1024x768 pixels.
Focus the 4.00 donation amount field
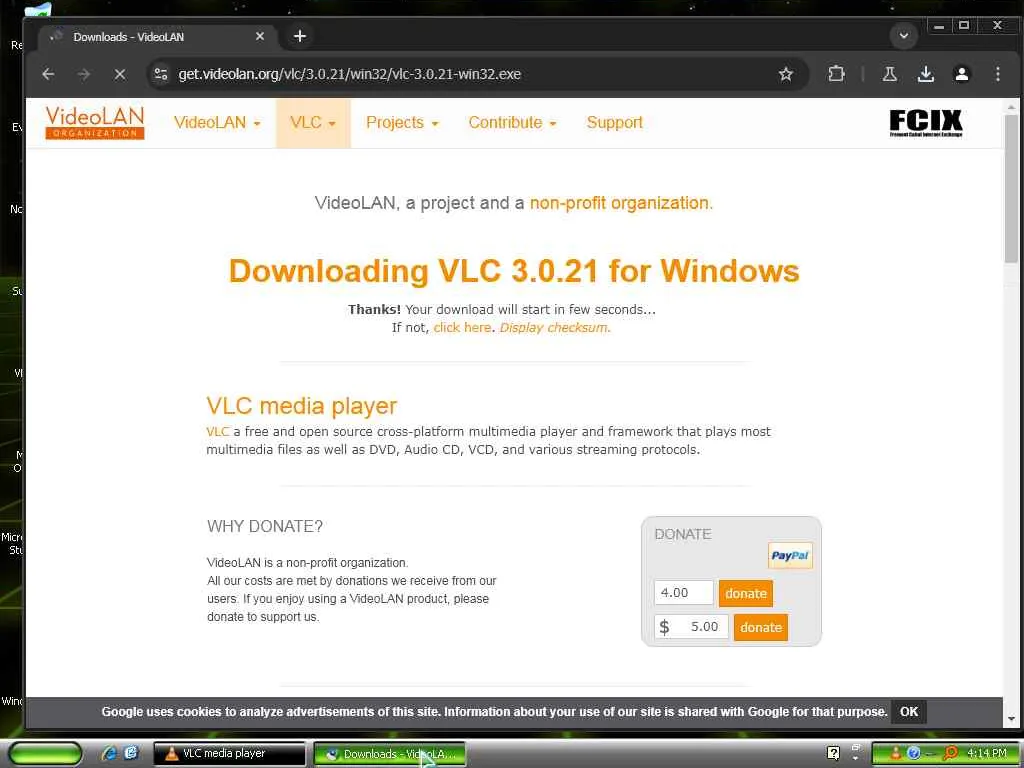click(x=684, y=593)
